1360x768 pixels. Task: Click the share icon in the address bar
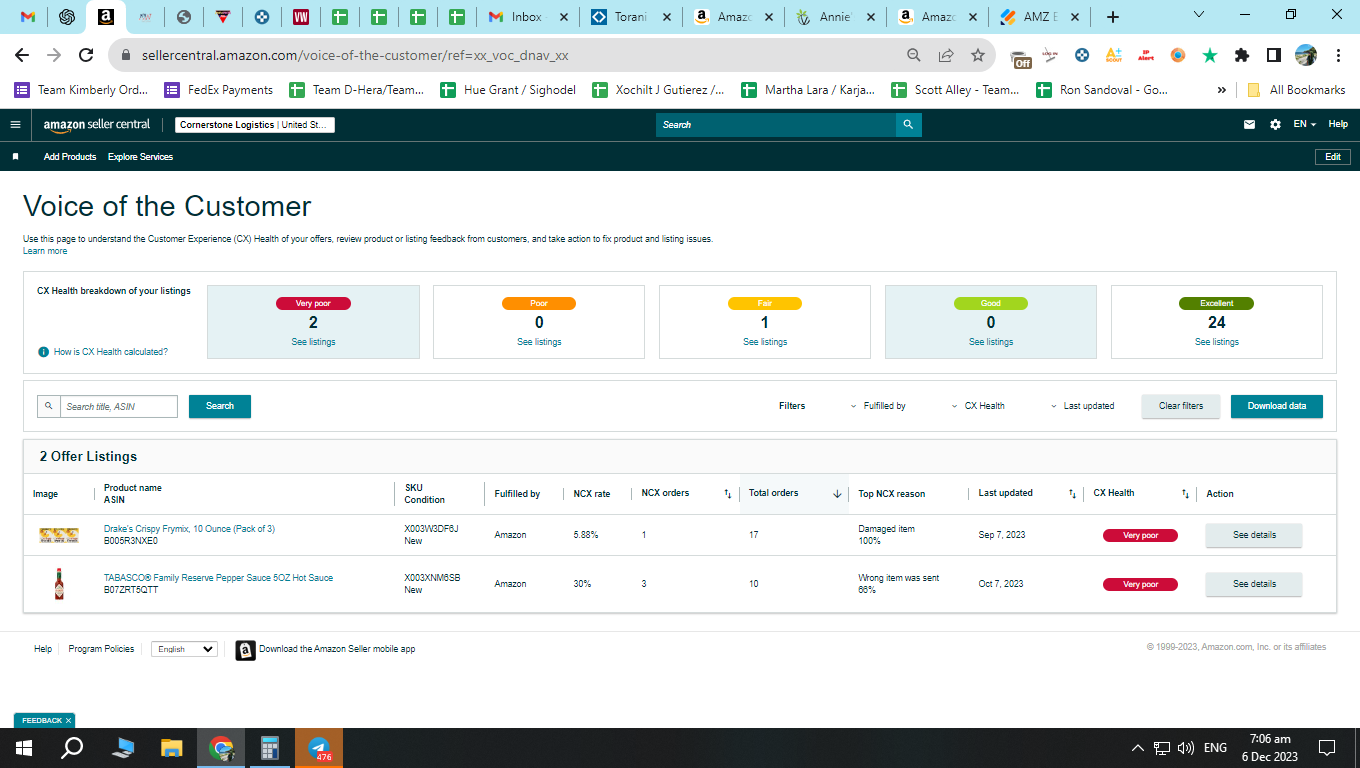946,56
